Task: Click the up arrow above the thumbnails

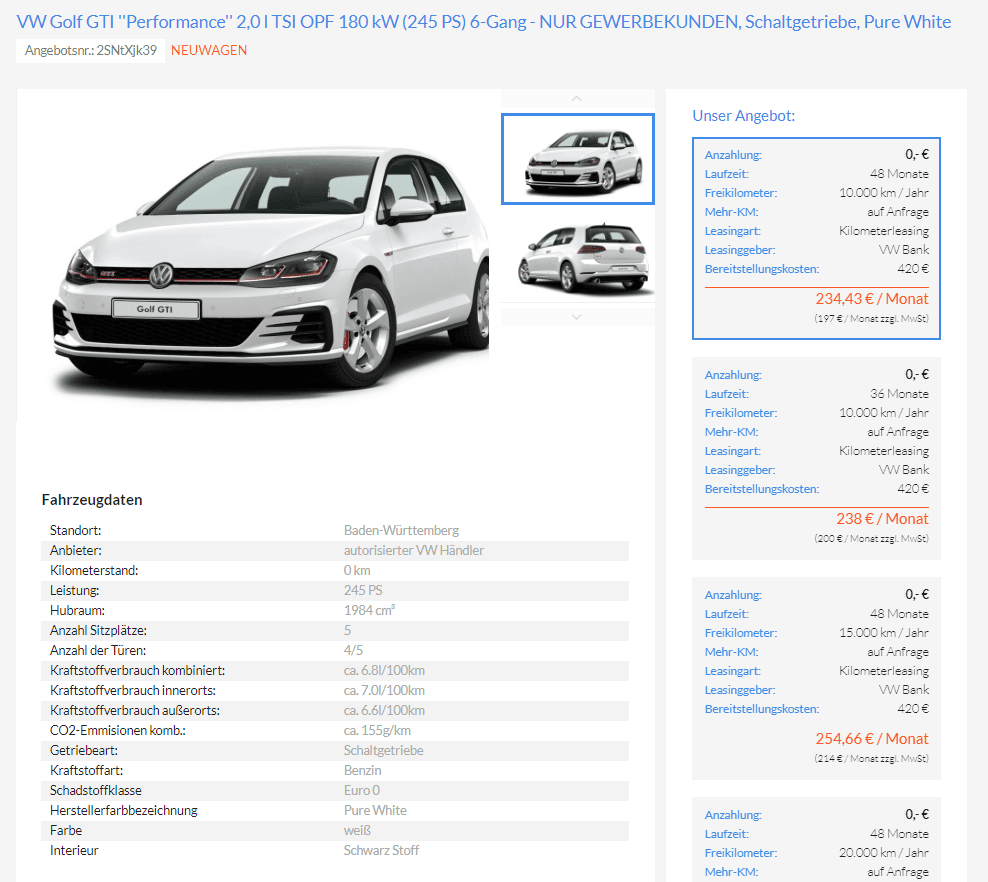Action: [577, 99]
